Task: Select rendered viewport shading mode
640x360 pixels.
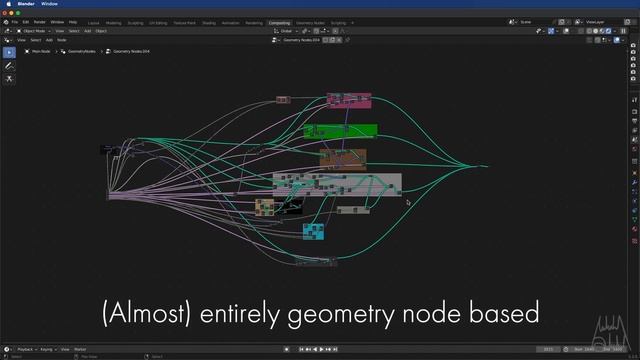Action: point(609,31)
